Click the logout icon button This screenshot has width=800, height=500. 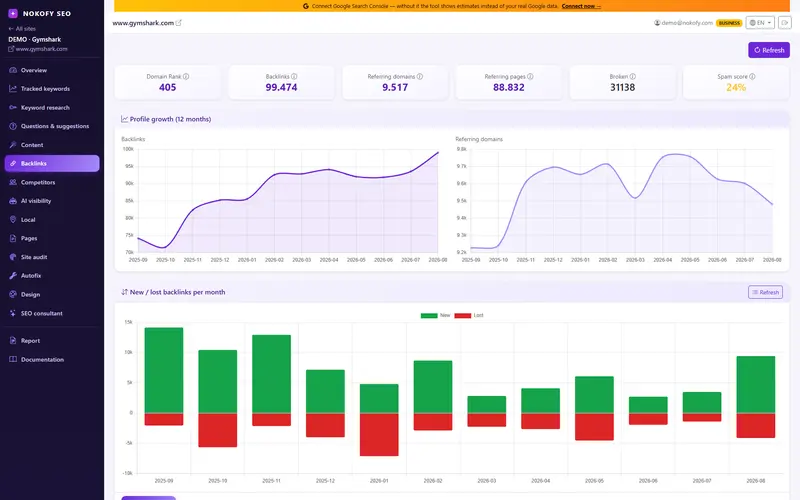(x=785, y=23)
